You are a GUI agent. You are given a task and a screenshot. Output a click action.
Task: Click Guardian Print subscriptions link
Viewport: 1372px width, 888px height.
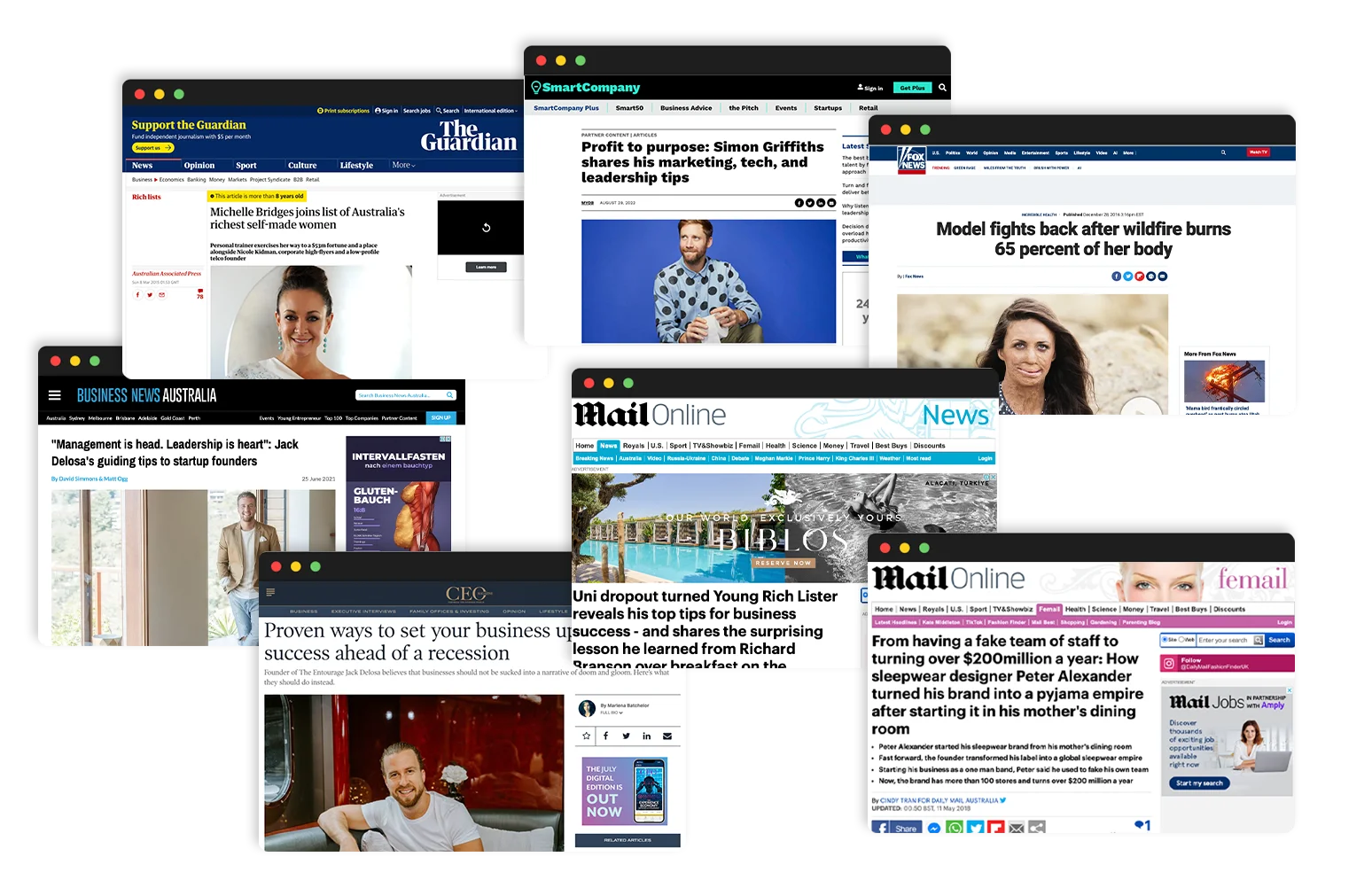pos(343,111)
